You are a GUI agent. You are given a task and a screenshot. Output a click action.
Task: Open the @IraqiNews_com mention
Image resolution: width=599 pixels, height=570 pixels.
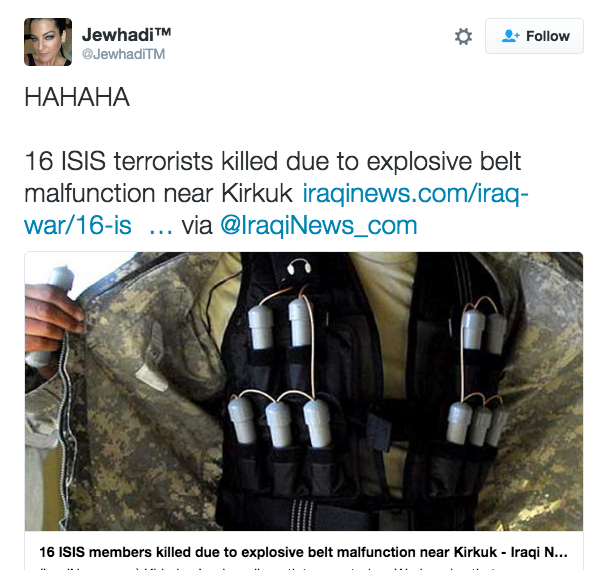click(319, 225)
